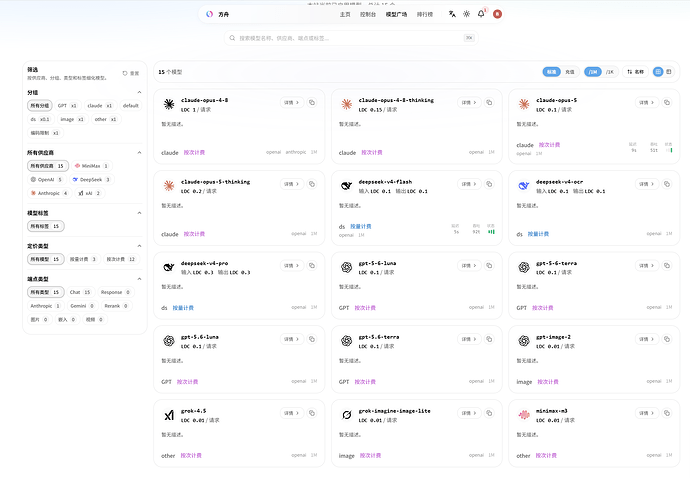Filter by the claude group chip
Viewport: 690px width, 478px height.
point(100,106)
